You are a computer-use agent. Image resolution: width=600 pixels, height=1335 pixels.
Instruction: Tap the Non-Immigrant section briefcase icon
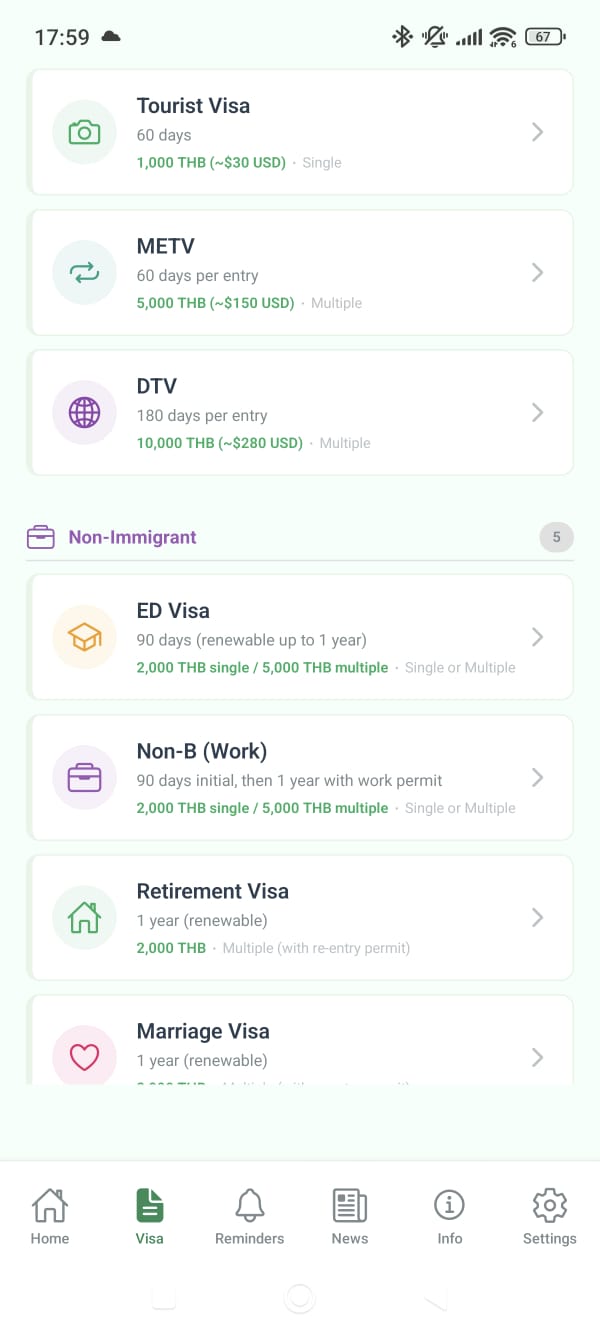(x=40, y=537)
